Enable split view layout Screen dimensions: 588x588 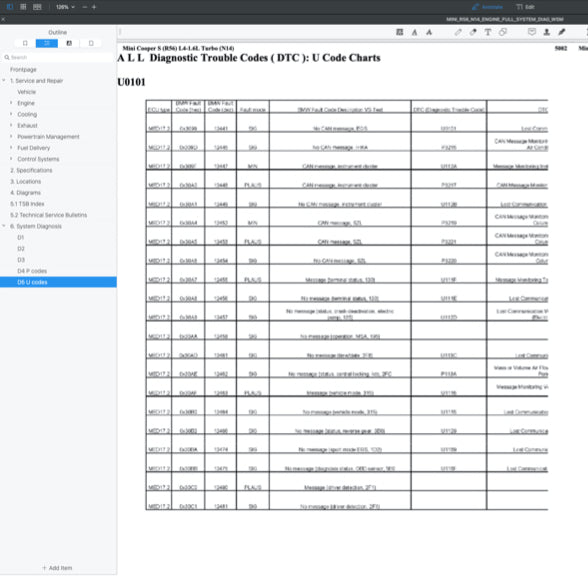click(x=37, y=7)
